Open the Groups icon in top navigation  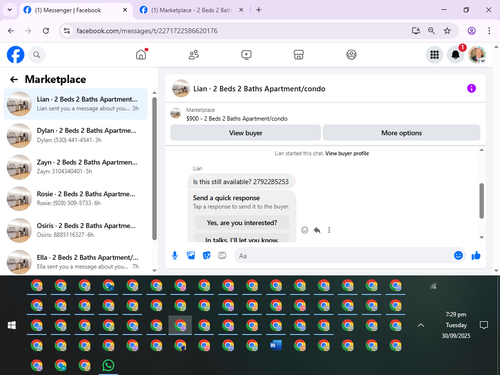click(351, 54)
